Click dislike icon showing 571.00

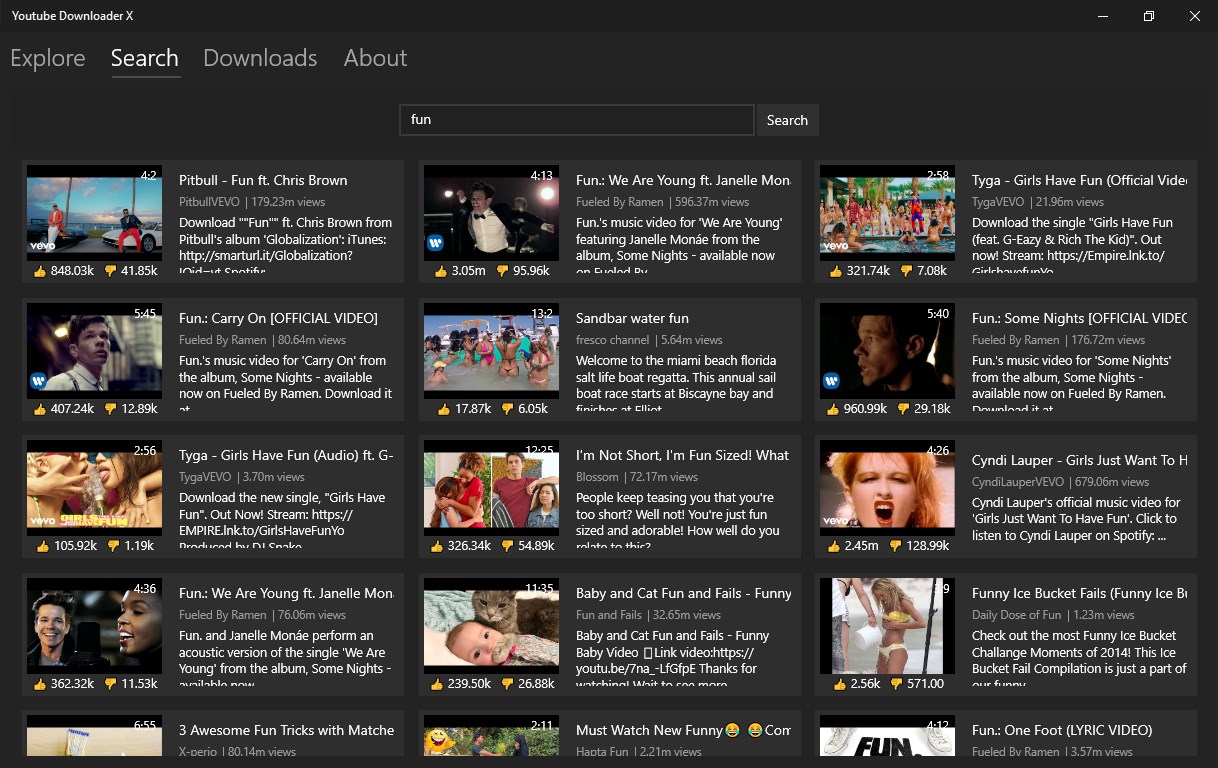point(897,684)
